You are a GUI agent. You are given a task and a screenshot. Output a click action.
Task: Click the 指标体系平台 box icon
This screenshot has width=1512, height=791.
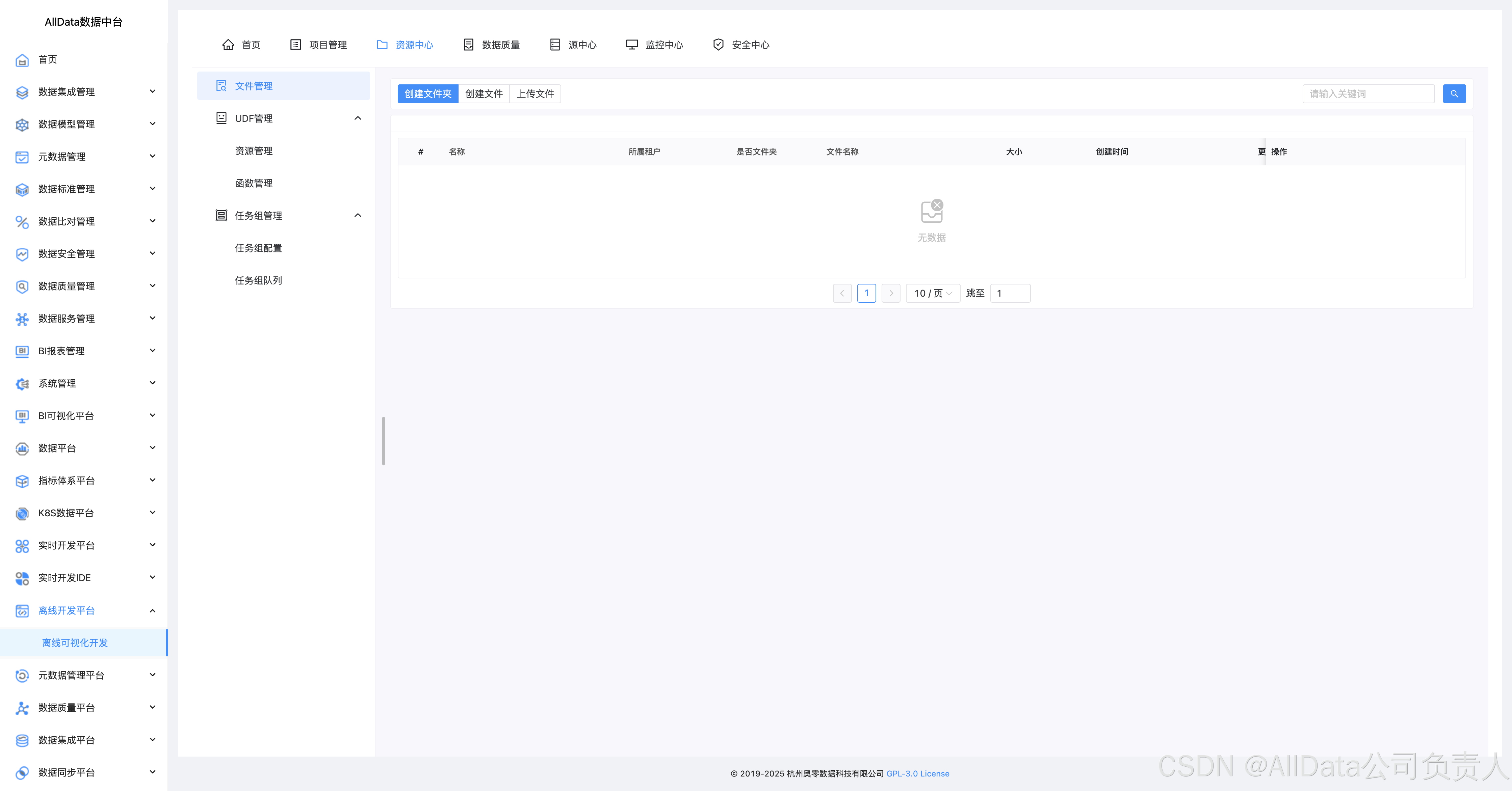(x=22, y=481)
